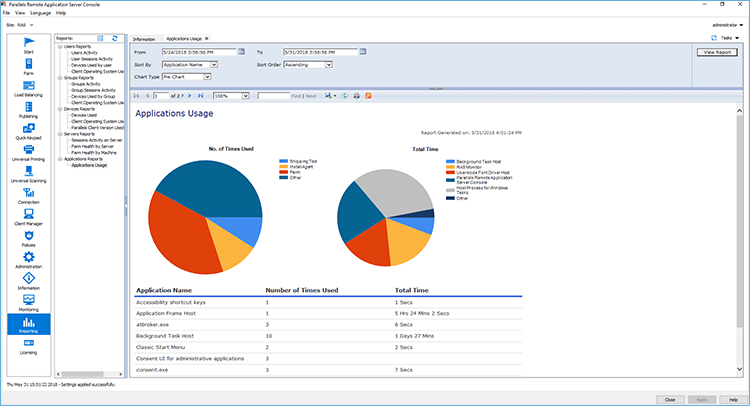Switch to the Information tab

click(144, 39)
